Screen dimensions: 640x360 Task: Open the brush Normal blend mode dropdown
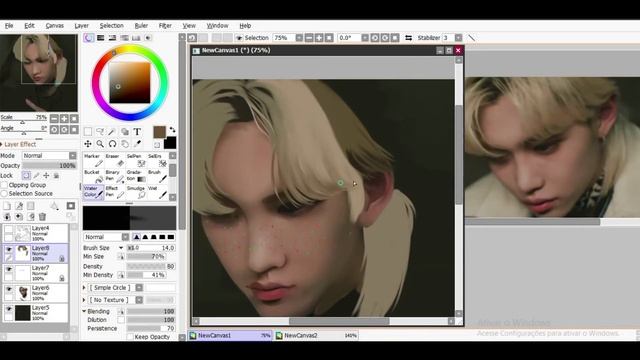(125, 237)
